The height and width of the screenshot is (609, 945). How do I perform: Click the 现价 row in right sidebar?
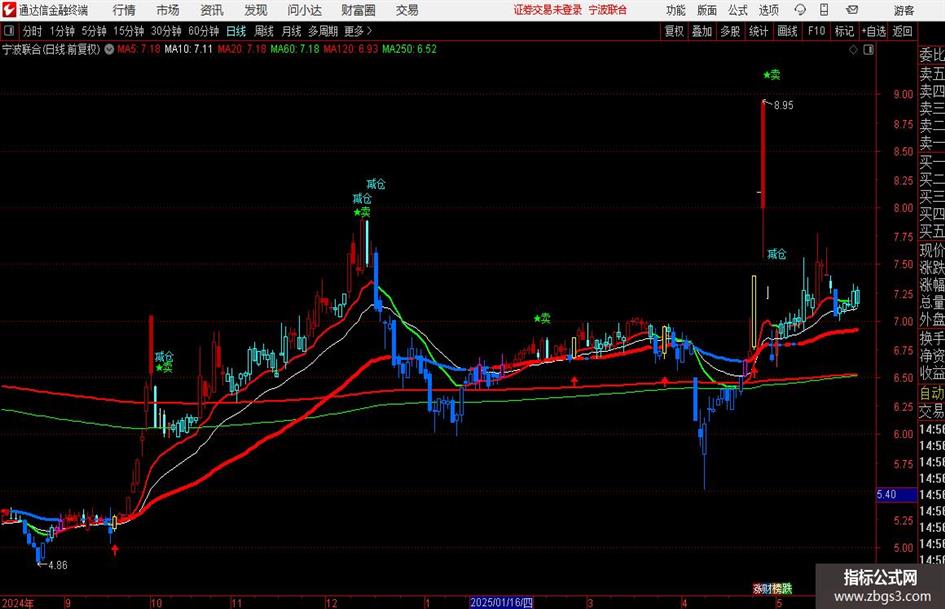(x=932, y=250)
